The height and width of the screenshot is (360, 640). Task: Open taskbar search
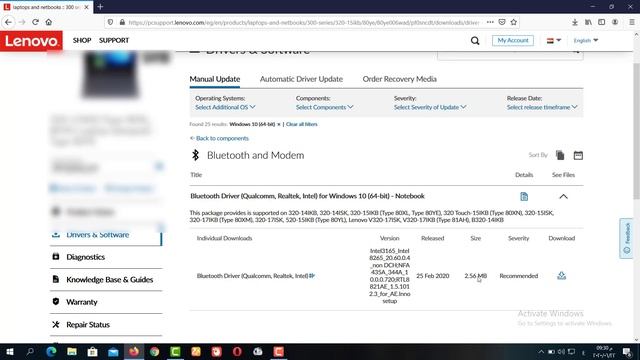pos(30,351)
